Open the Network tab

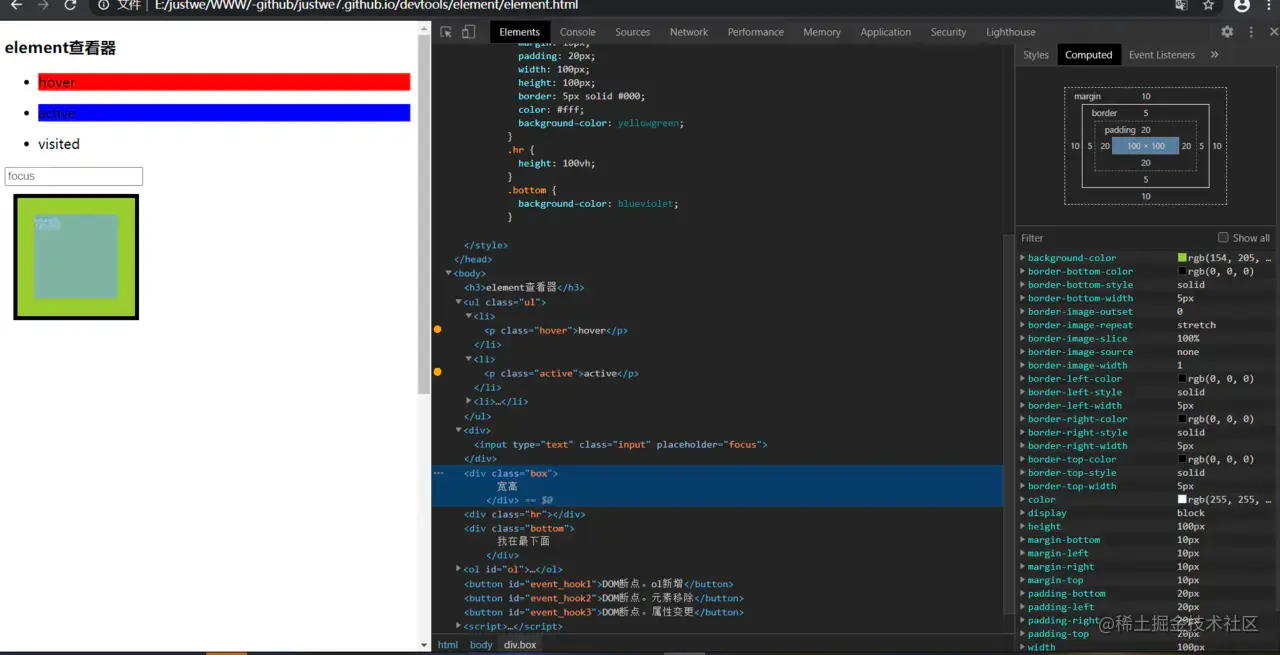click(689, 32)
